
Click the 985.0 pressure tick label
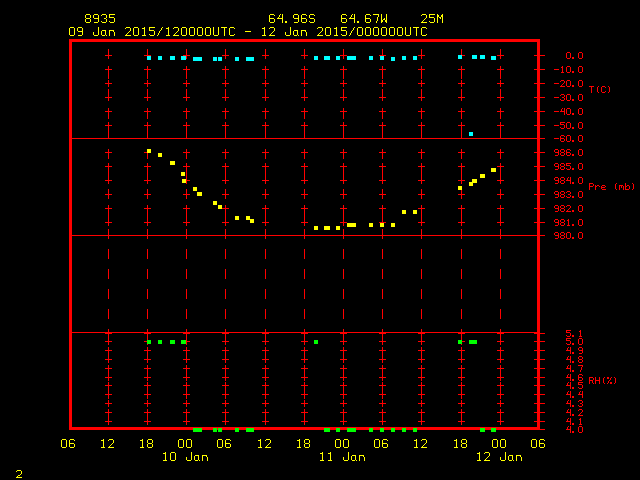[569, 167]
